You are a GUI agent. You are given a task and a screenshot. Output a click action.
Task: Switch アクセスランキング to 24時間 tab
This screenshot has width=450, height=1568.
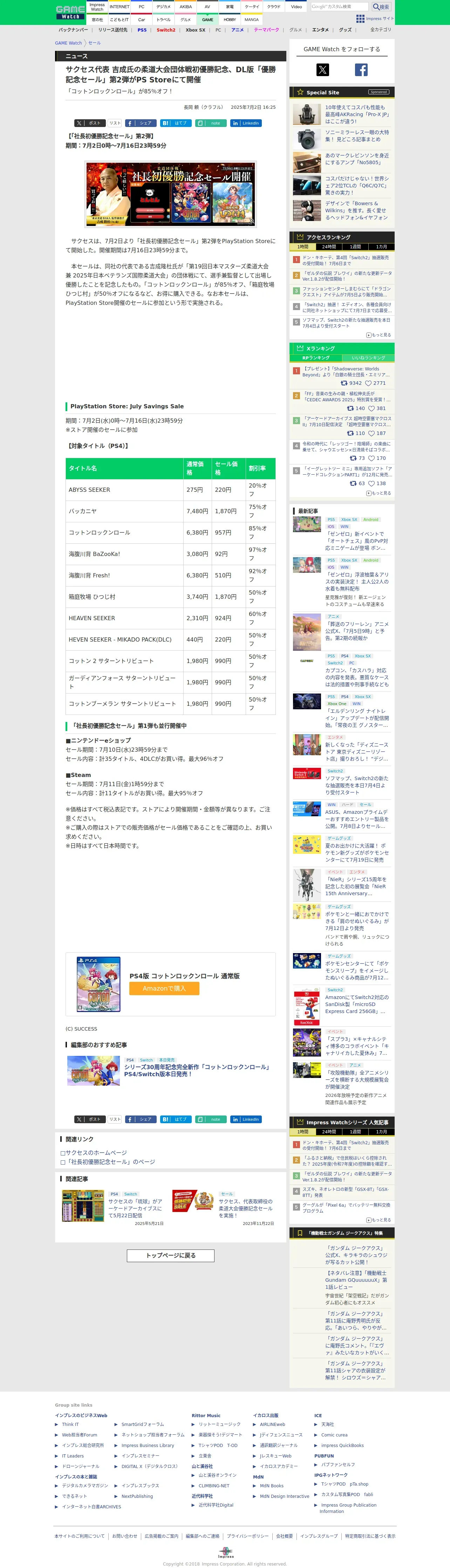(328, 247)
